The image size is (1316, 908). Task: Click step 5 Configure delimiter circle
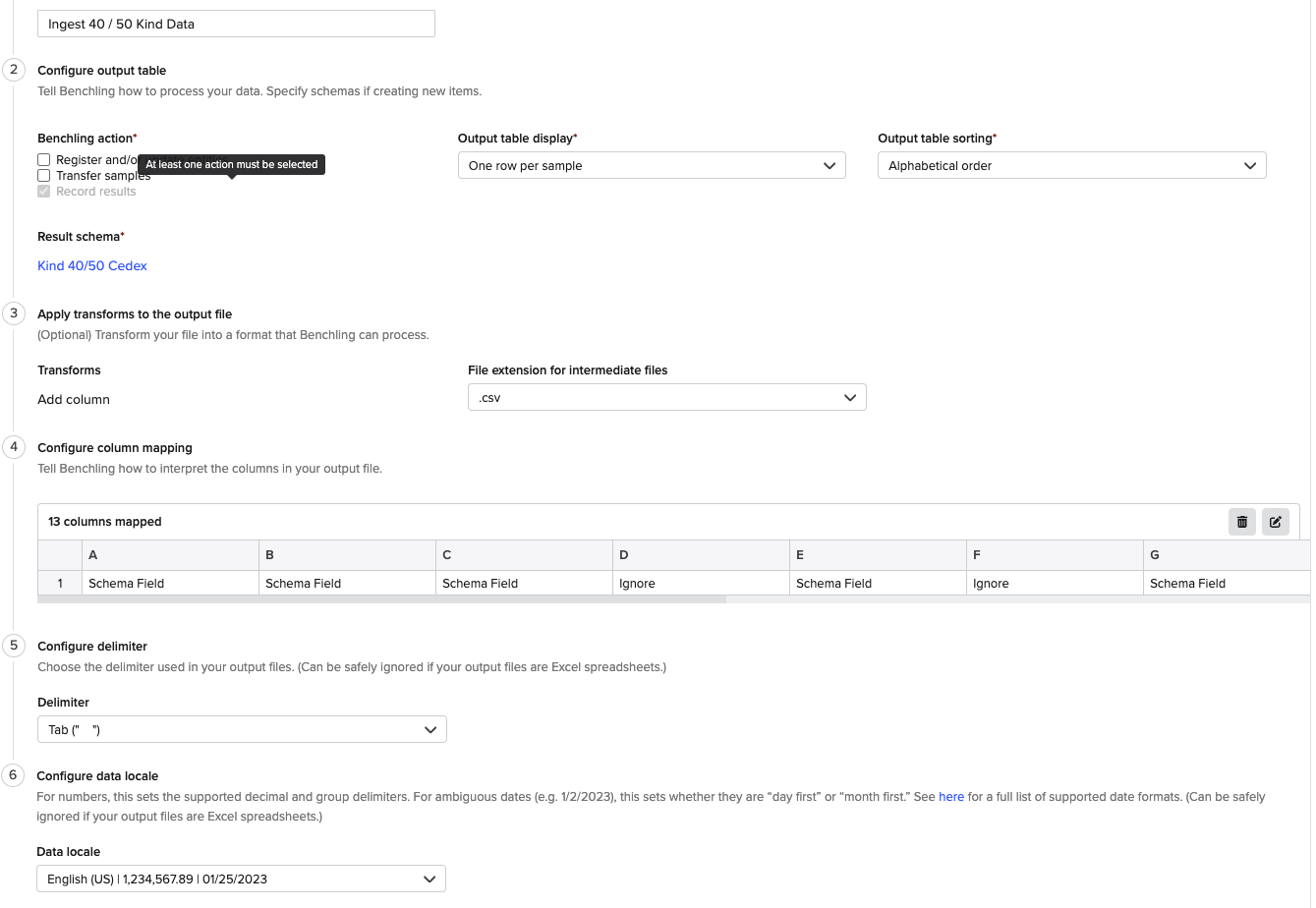point(14,646)
